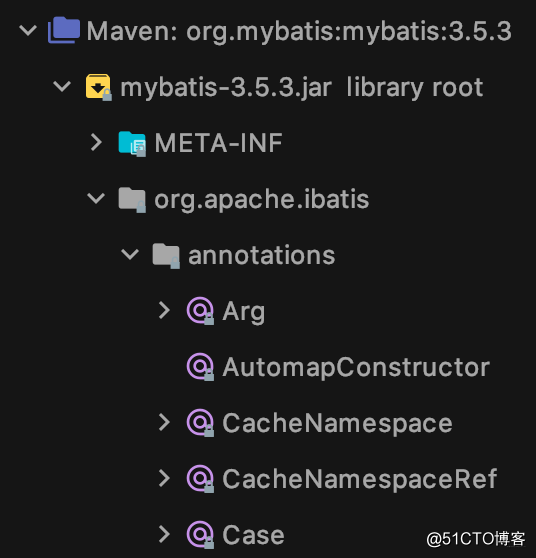536x558 pixels.
Task: Click the Arg annotation icon
Action: (x=200, y=311)
